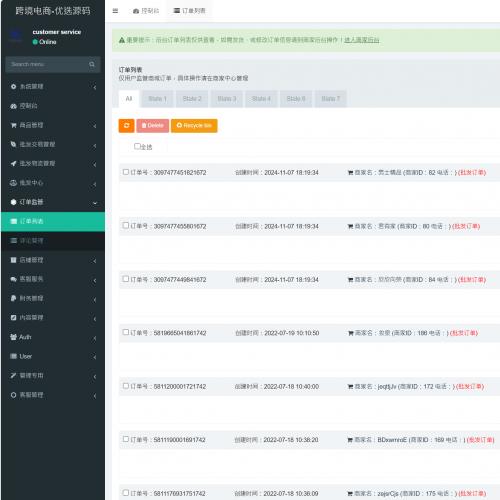Select the All orders tab
The image size is (500, 500).
[x=129, y=99]
